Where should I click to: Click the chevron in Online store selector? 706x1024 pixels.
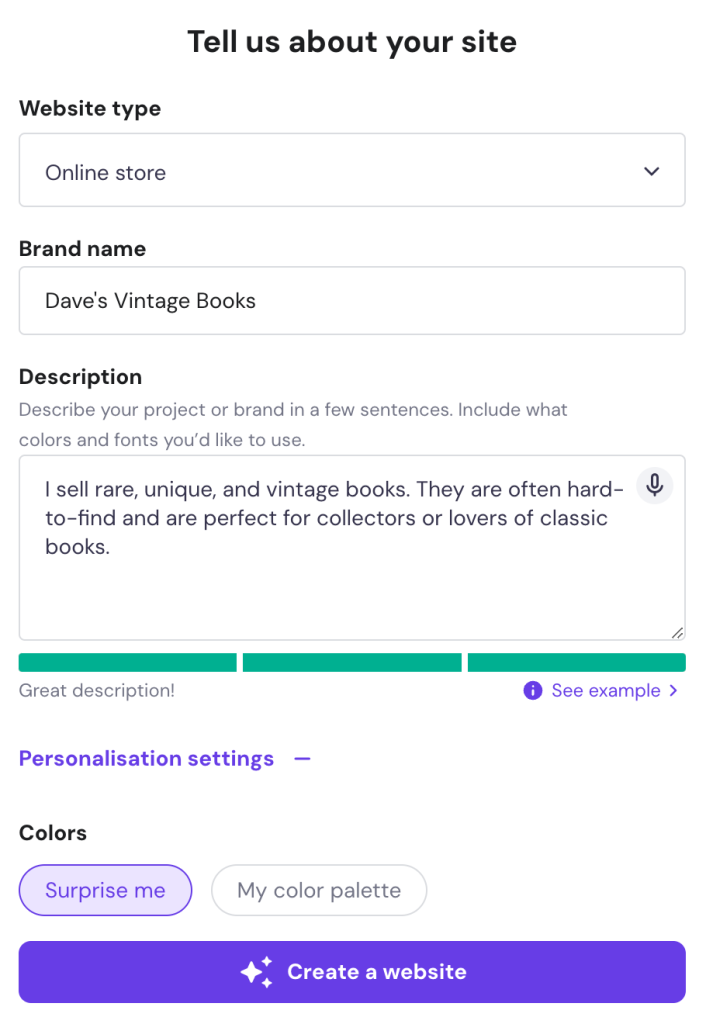pyautogui.click(x=652, y=171)
